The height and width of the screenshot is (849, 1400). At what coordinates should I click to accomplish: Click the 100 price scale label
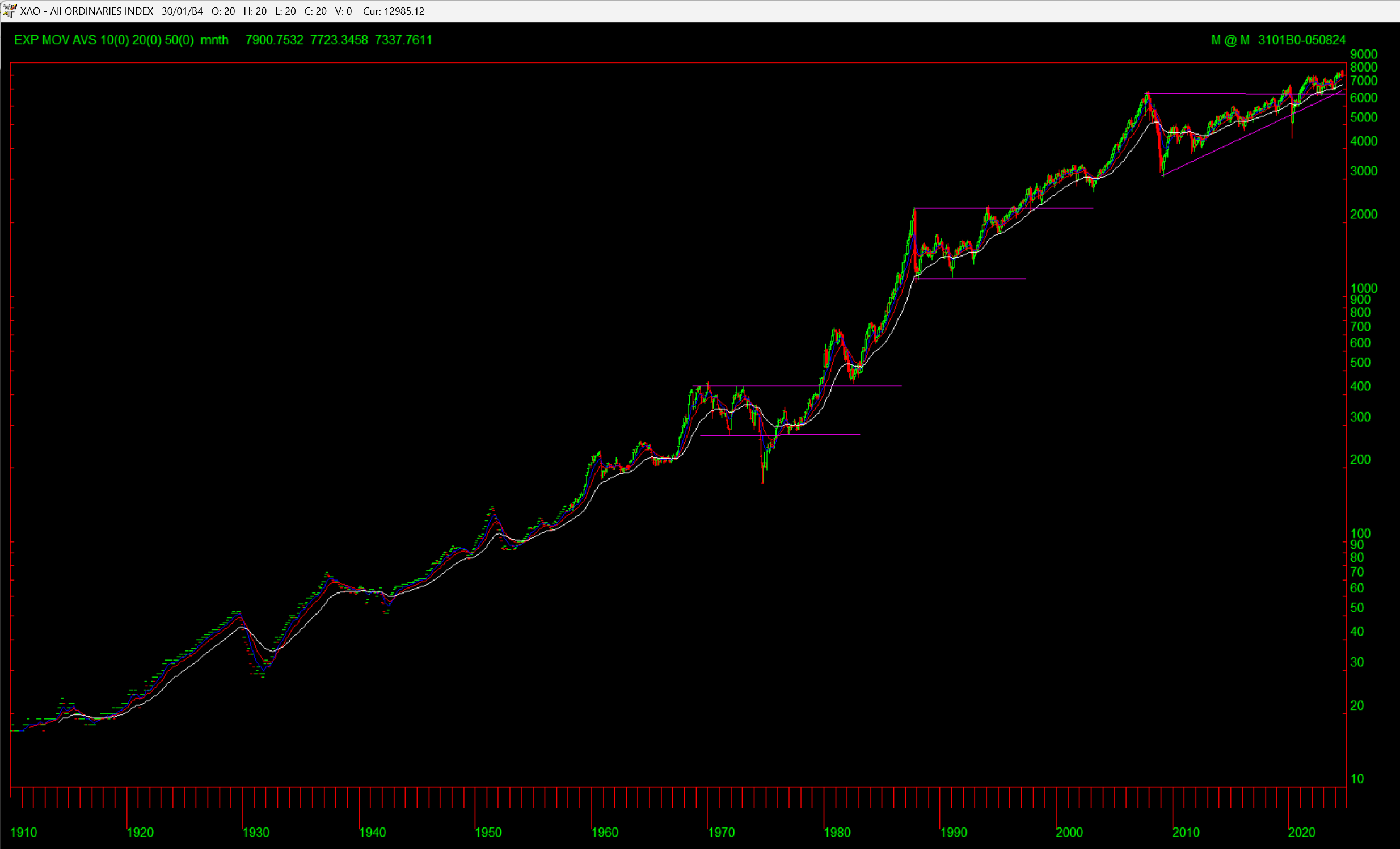1360,533
